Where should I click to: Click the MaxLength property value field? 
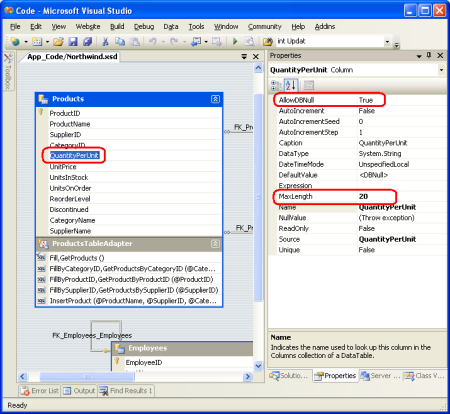click(x=401, y=196)
